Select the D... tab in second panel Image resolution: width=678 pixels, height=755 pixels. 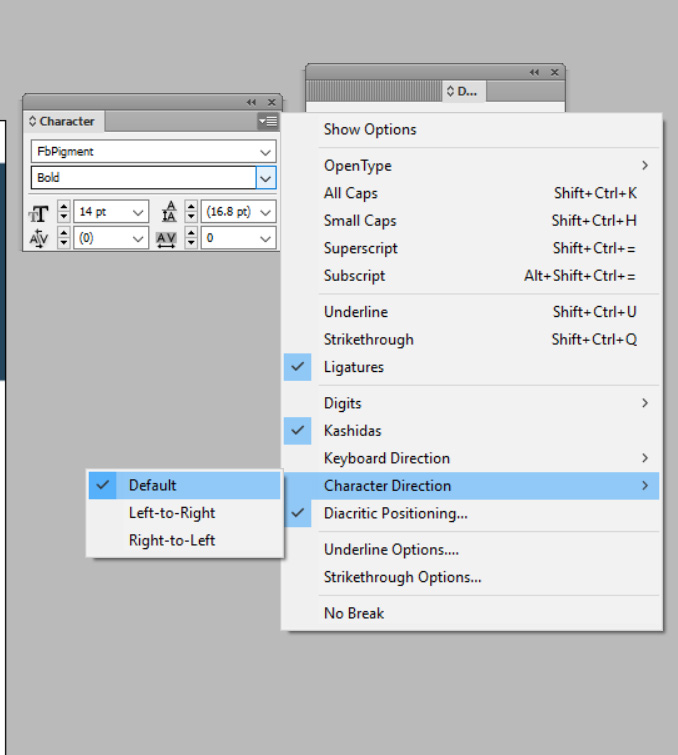click(463, 91)
